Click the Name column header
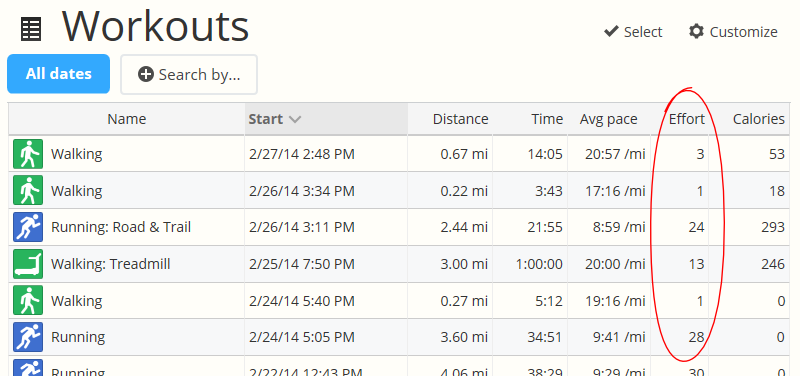800x376 pixels. pos(127,119)
